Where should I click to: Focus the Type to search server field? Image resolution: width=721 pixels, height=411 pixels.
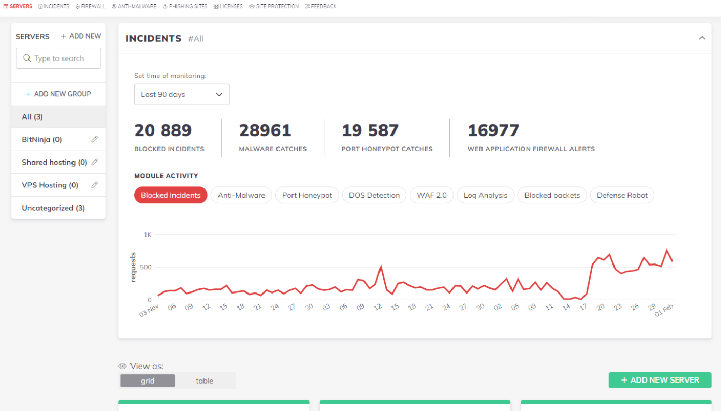tap(63, 59)
